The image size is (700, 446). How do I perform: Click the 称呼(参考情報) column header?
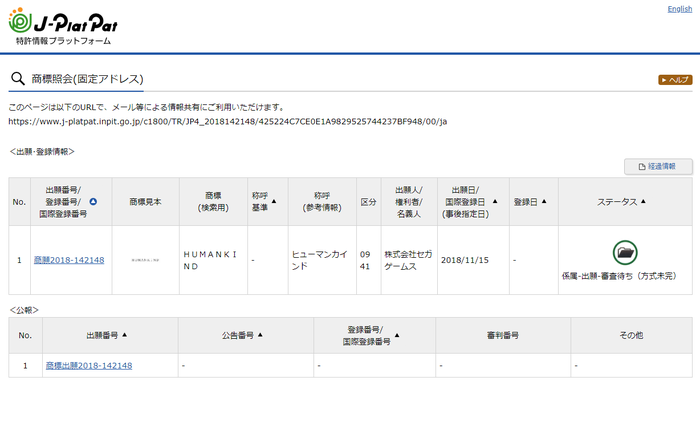322,202
